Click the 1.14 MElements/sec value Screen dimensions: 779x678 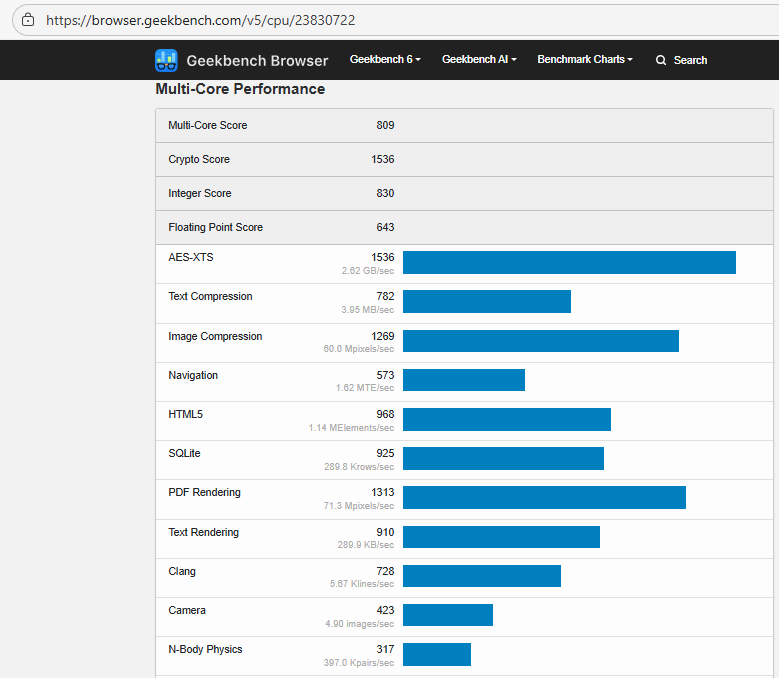[x=351, y=428]
